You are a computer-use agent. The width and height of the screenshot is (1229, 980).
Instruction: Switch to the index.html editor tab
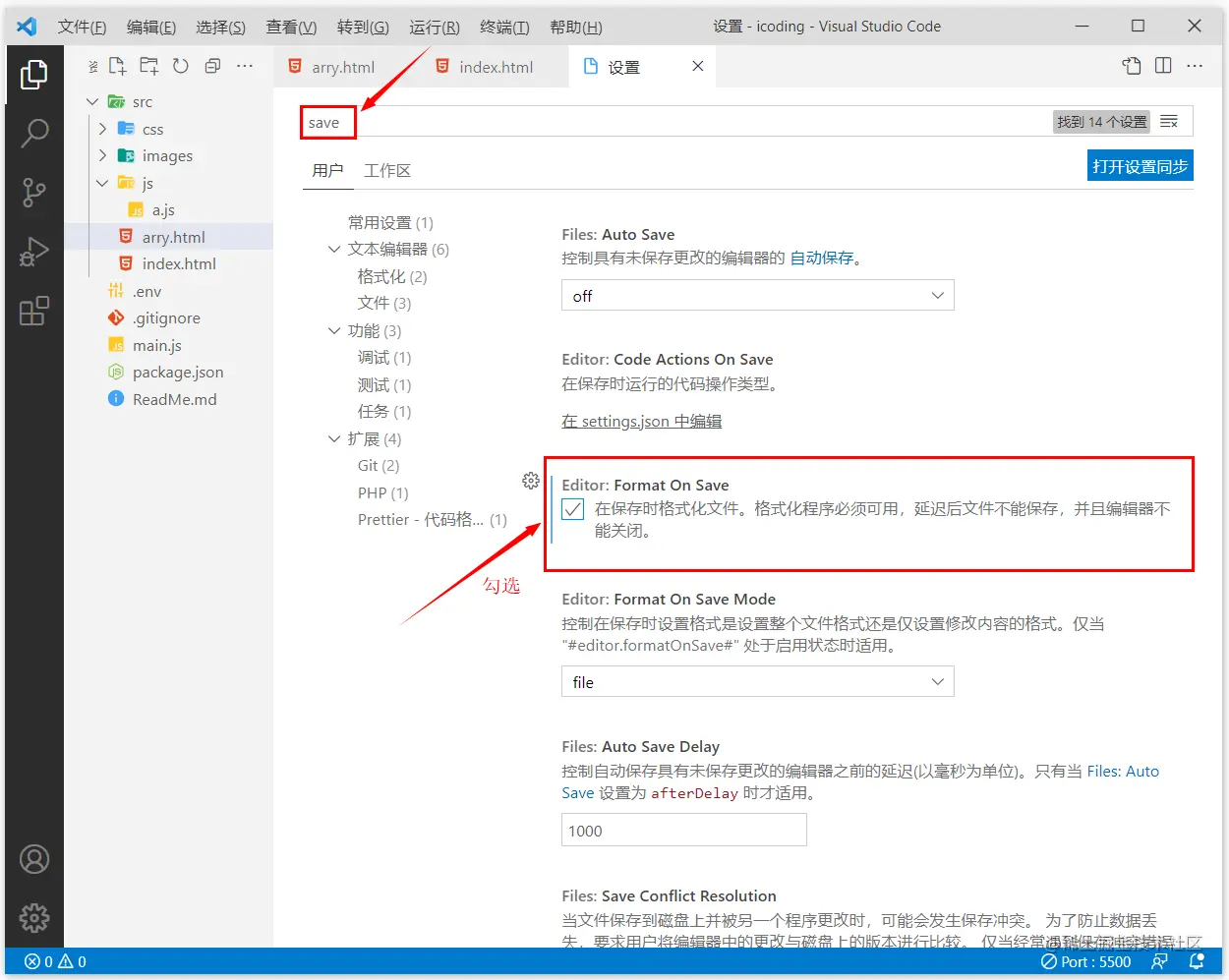point(496,67)
